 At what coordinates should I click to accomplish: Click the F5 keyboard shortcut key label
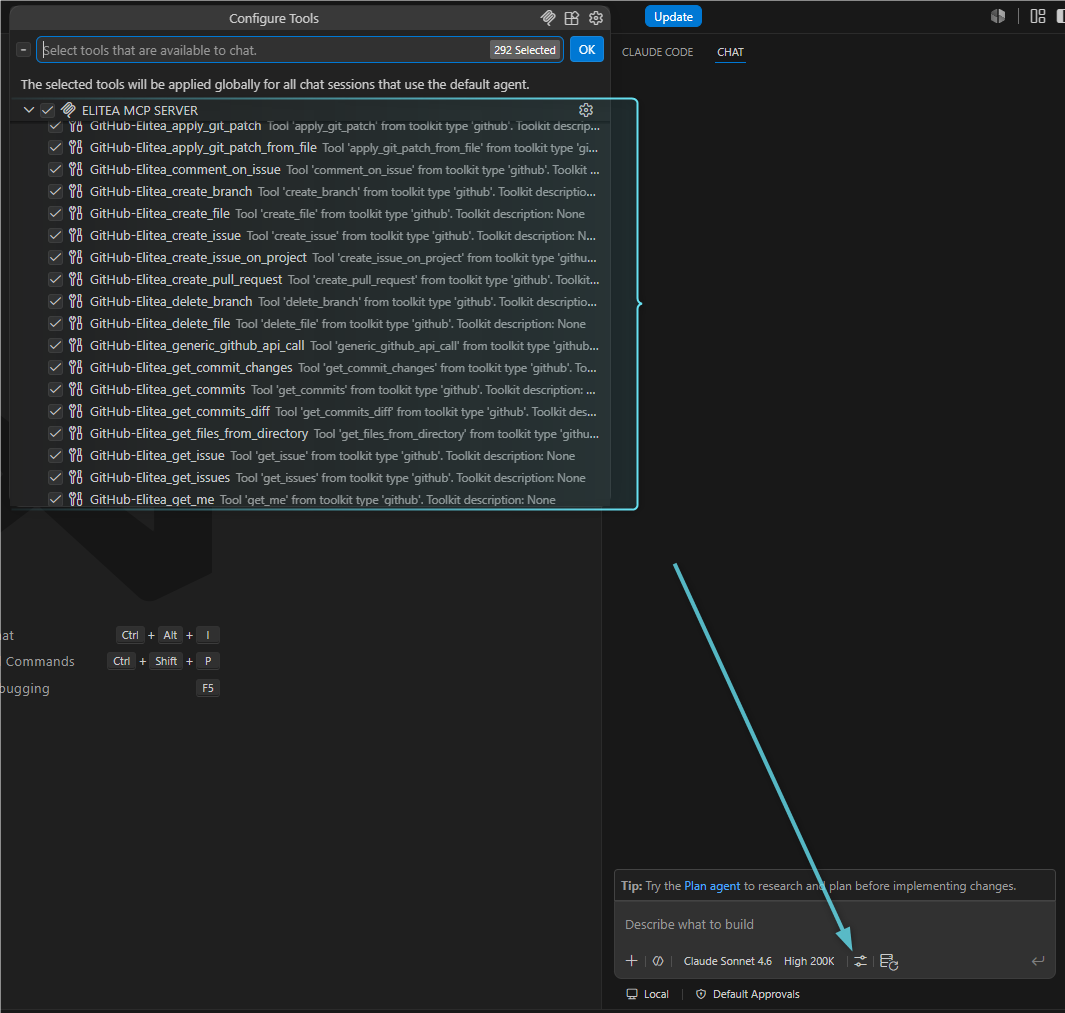208,688
